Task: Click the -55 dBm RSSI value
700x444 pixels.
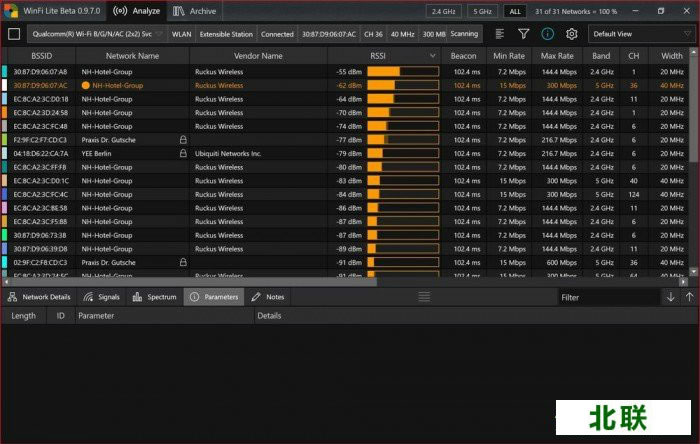Action: coord(349,71)
